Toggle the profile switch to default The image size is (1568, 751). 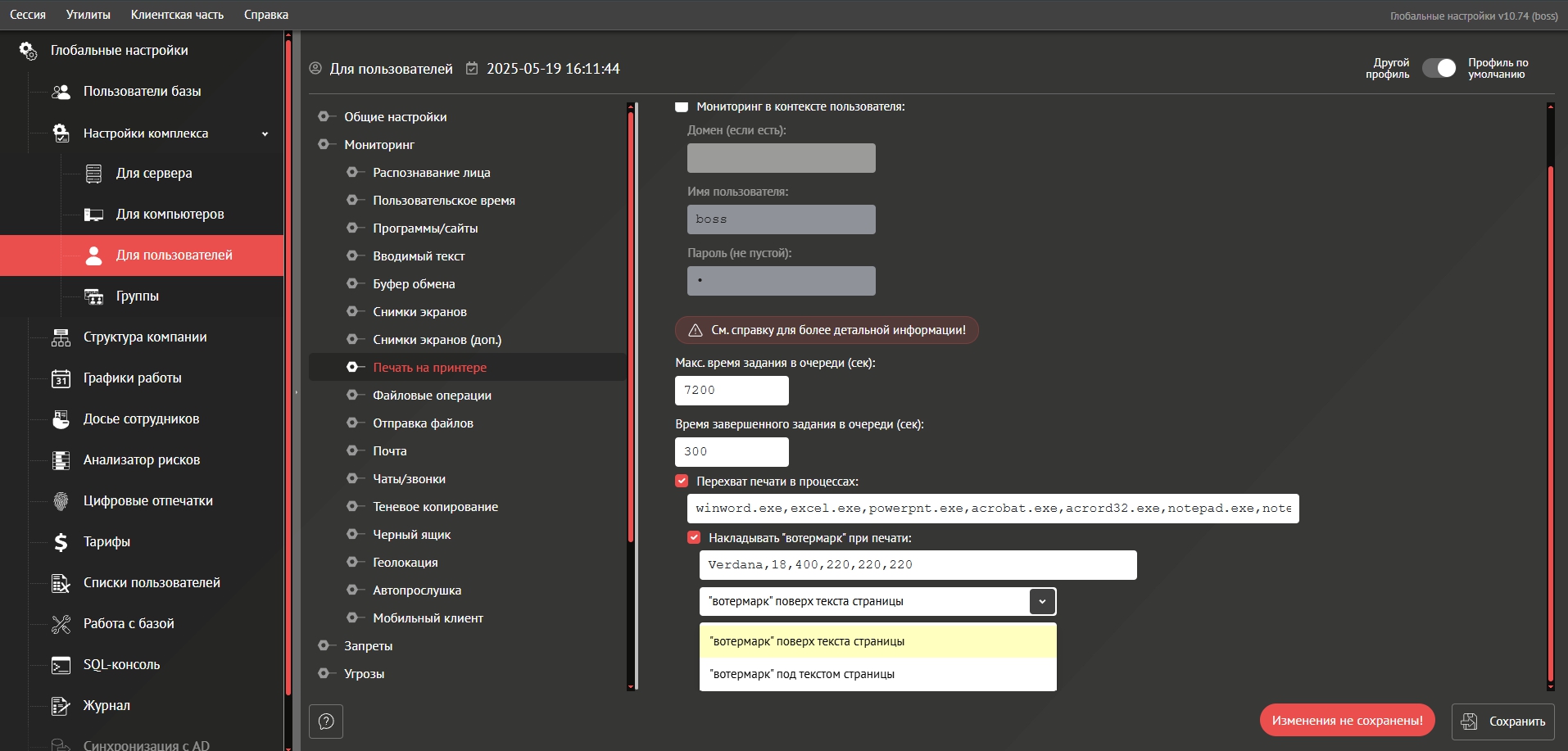[1439, 68]
